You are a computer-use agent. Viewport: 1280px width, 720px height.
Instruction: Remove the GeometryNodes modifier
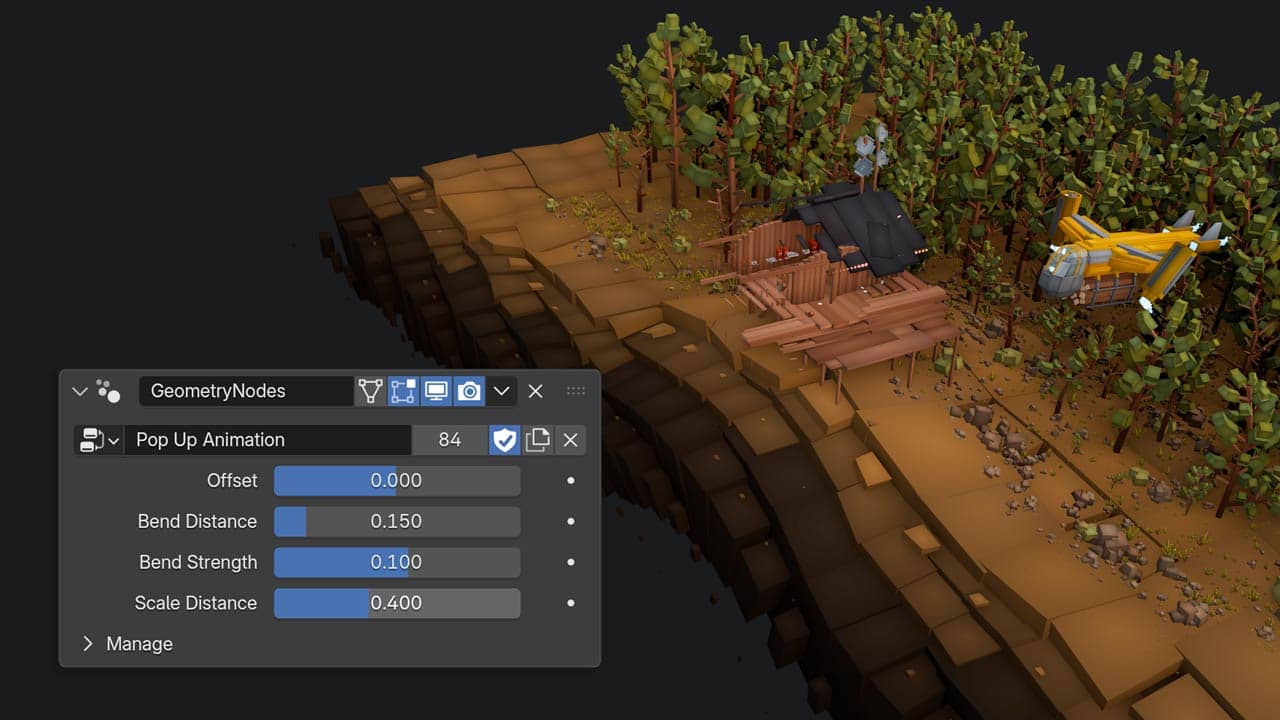pyautogui.click(x=535, y=391)
